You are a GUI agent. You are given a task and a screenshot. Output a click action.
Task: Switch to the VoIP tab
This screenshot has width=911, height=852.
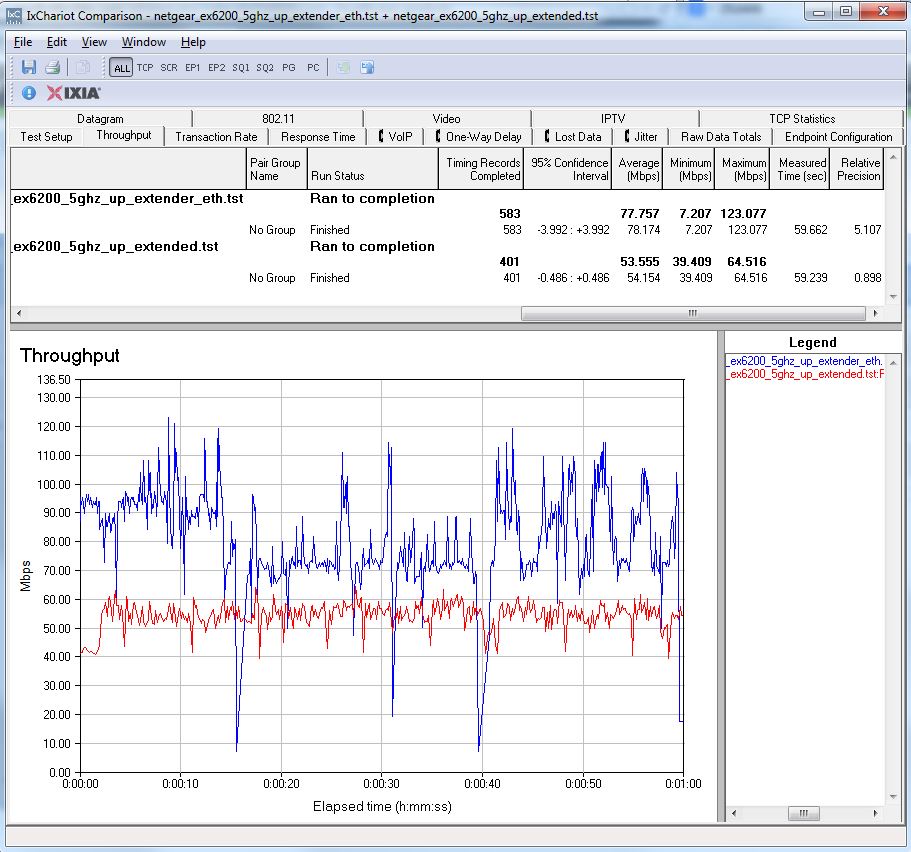click(395, 137)
